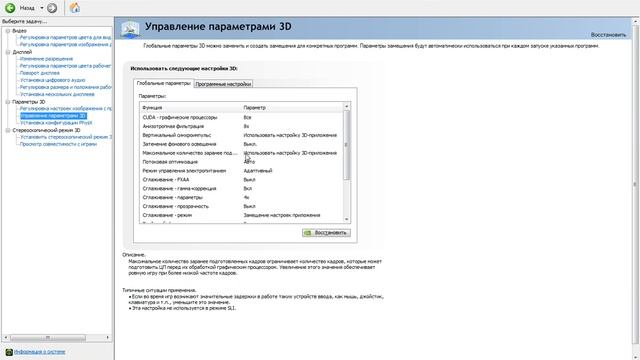Select 'Поворот дисплея' in the tree
Image resolution: width=640 pixels, height=360 pixels.
pos(40,73)
